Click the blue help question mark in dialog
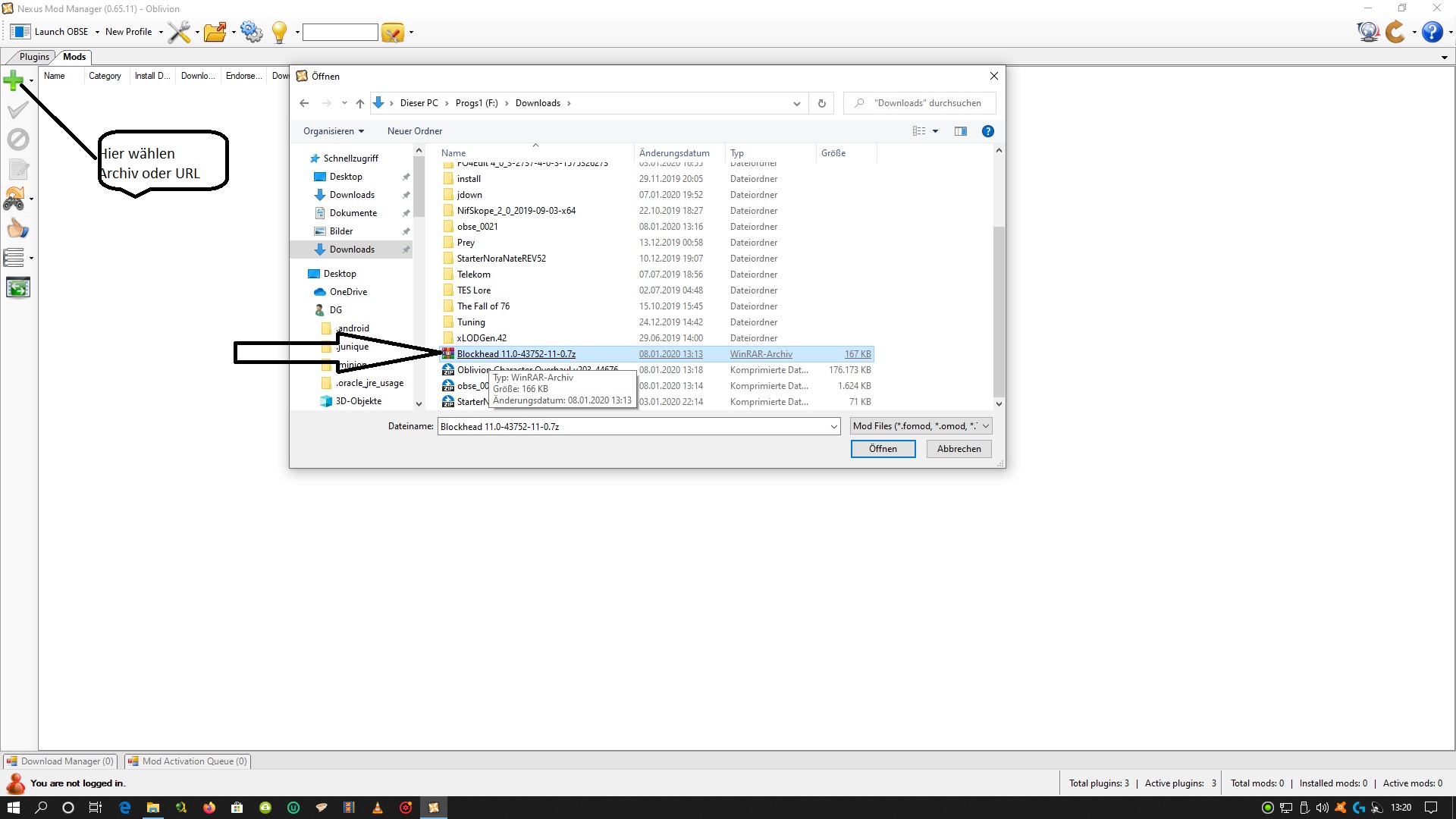Screen dimensions: 1456x819 click(x=987, y=131)
